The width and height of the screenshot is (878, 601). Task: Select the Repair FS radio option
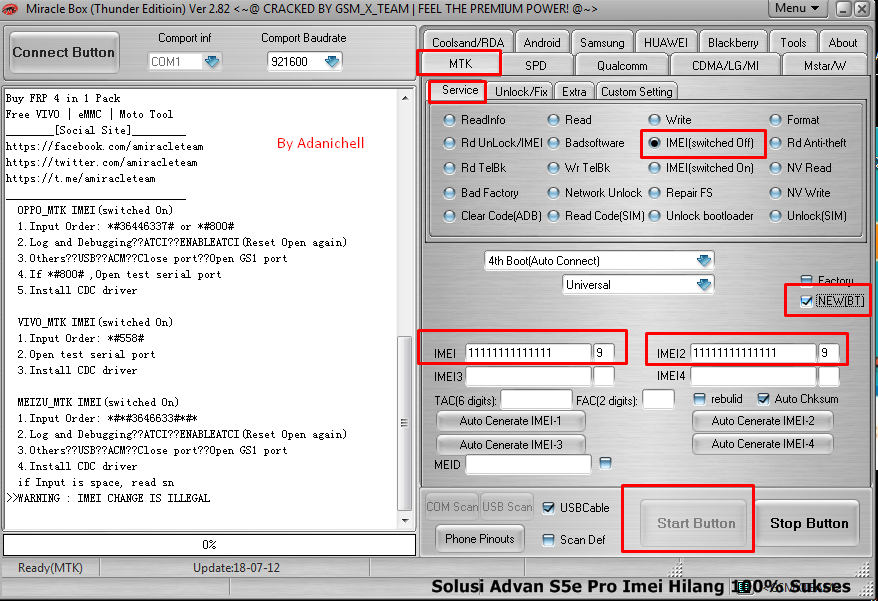coord(654,193)
